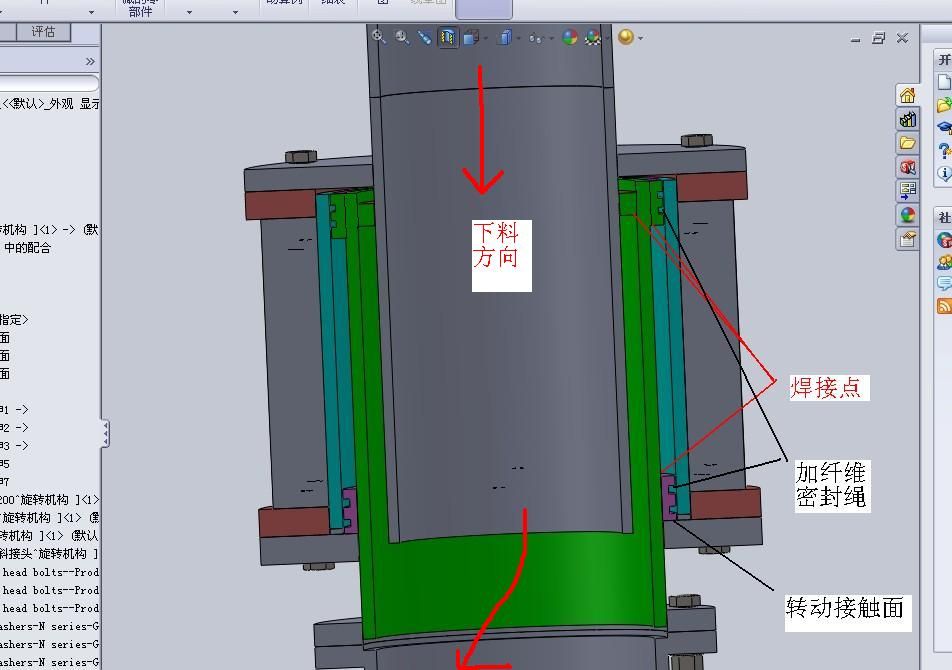Open the File Explorer folder tab

[908, 143]
